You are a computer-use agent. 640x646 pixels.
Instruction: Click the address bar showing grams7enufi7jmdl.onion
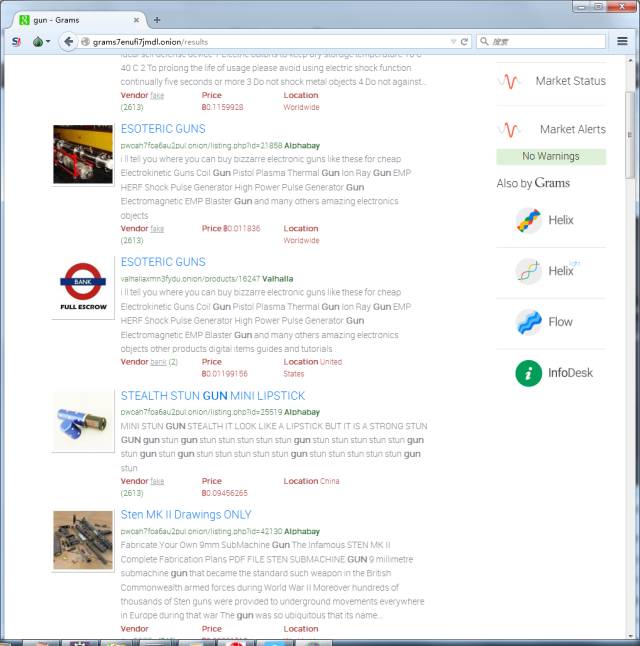coord(268,42)
